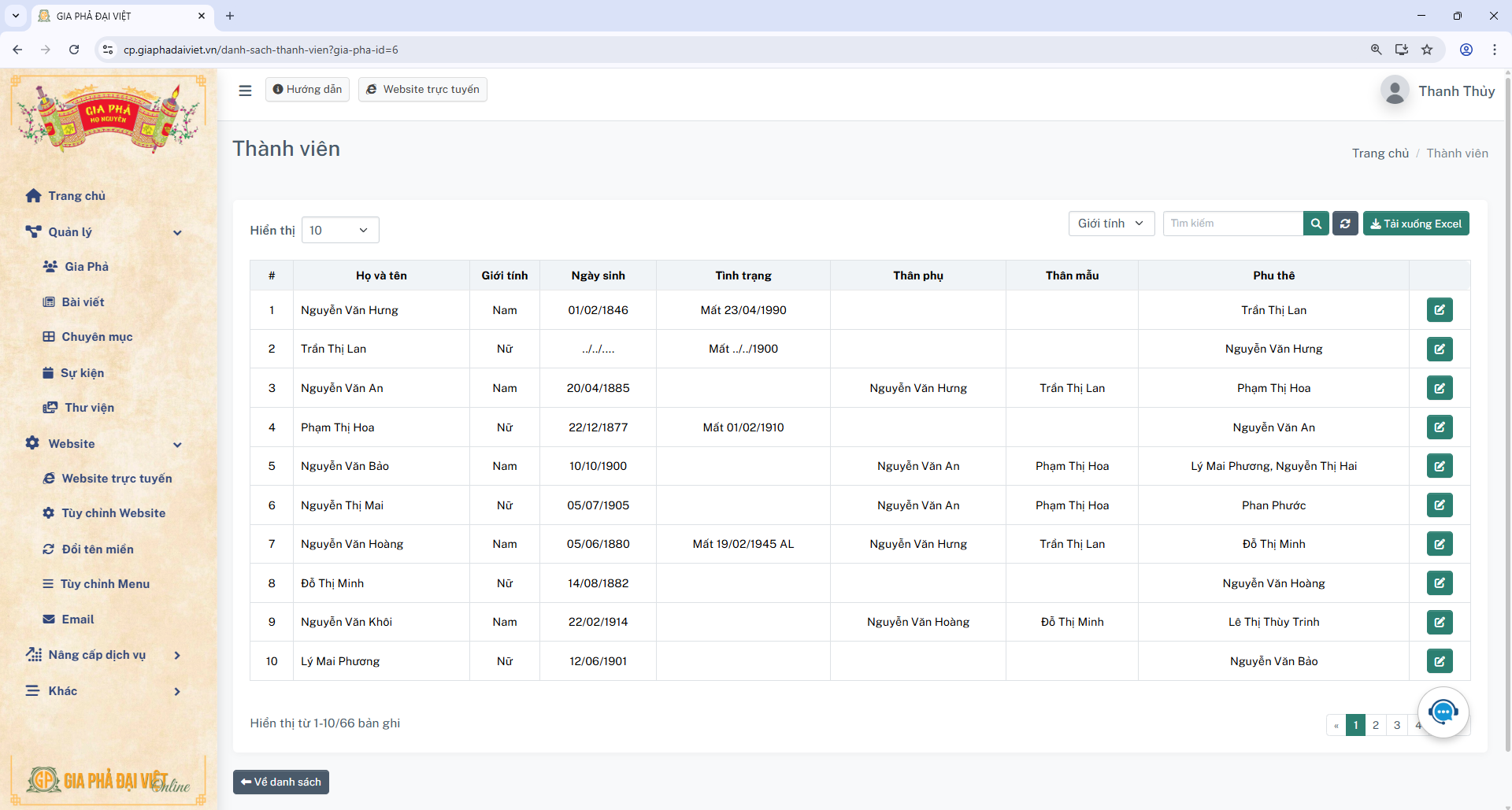This screenshot has height=810, width=1512.
Task: Click the refresh list icon button
Action: [x=1345, y=224]
